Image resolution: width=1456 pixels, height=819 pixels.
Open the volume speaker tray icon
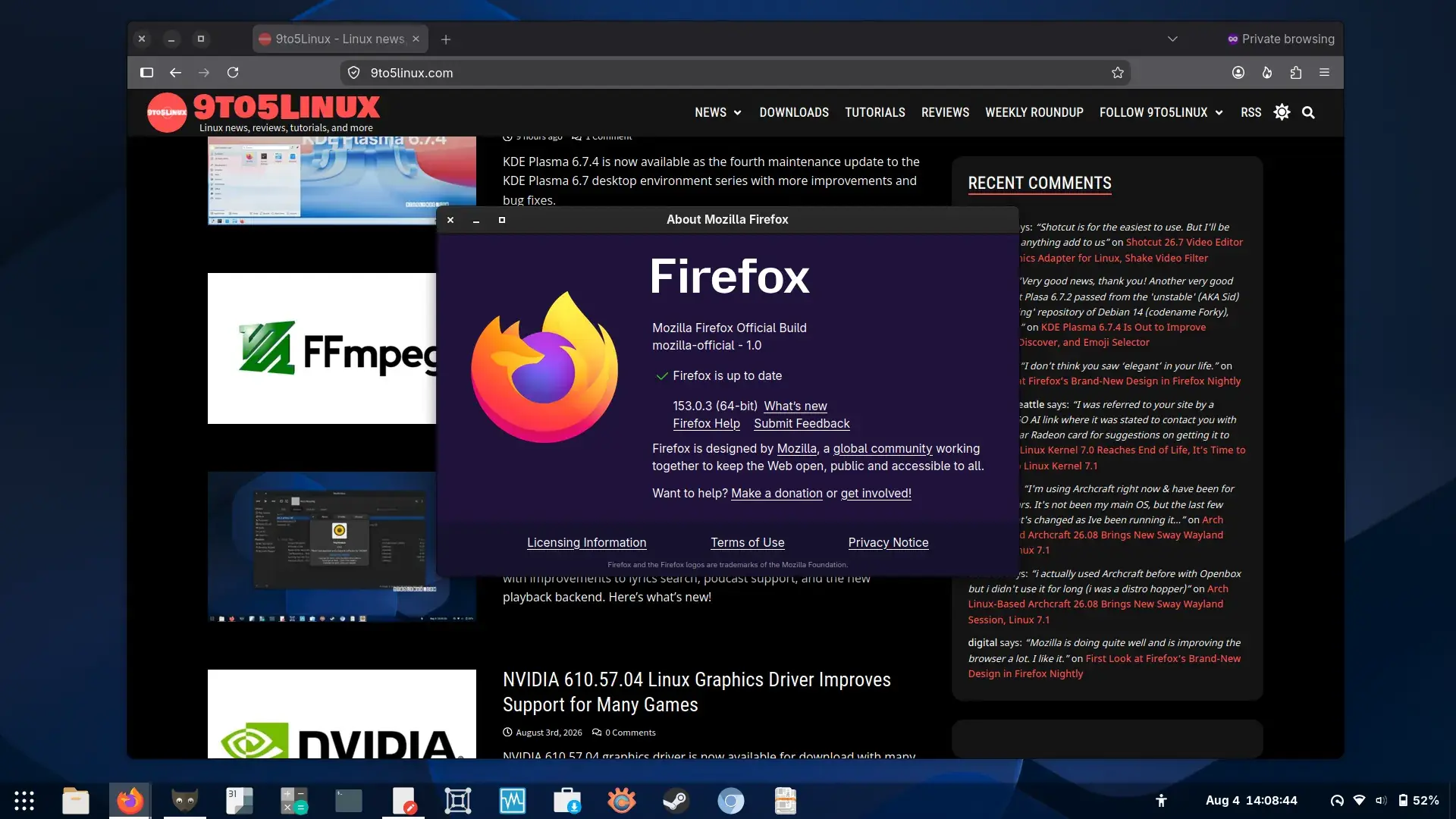[x=1381, y=801]
